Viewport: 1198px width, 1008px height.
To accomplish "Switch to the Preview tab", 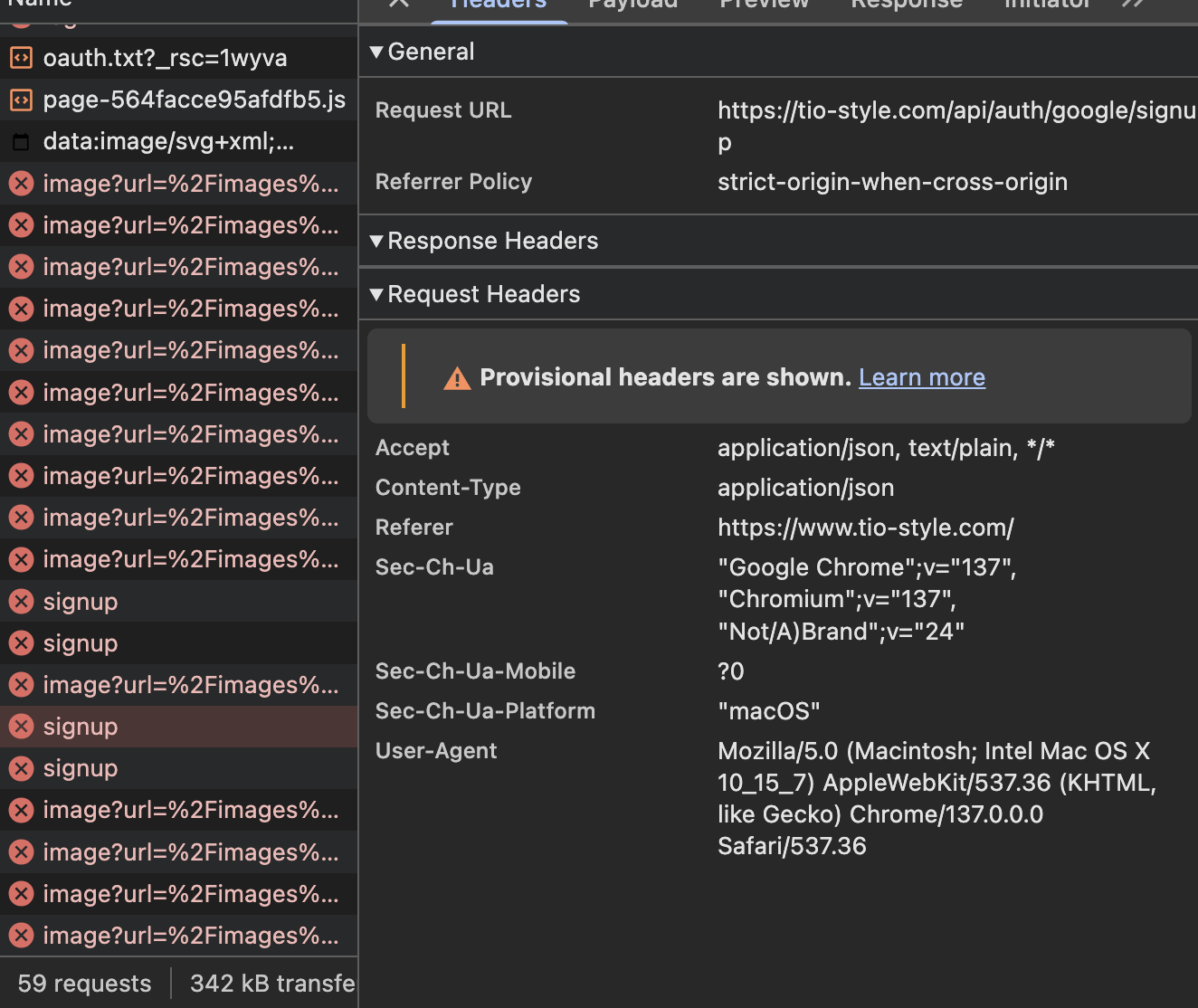I will (x=764, y=5).
